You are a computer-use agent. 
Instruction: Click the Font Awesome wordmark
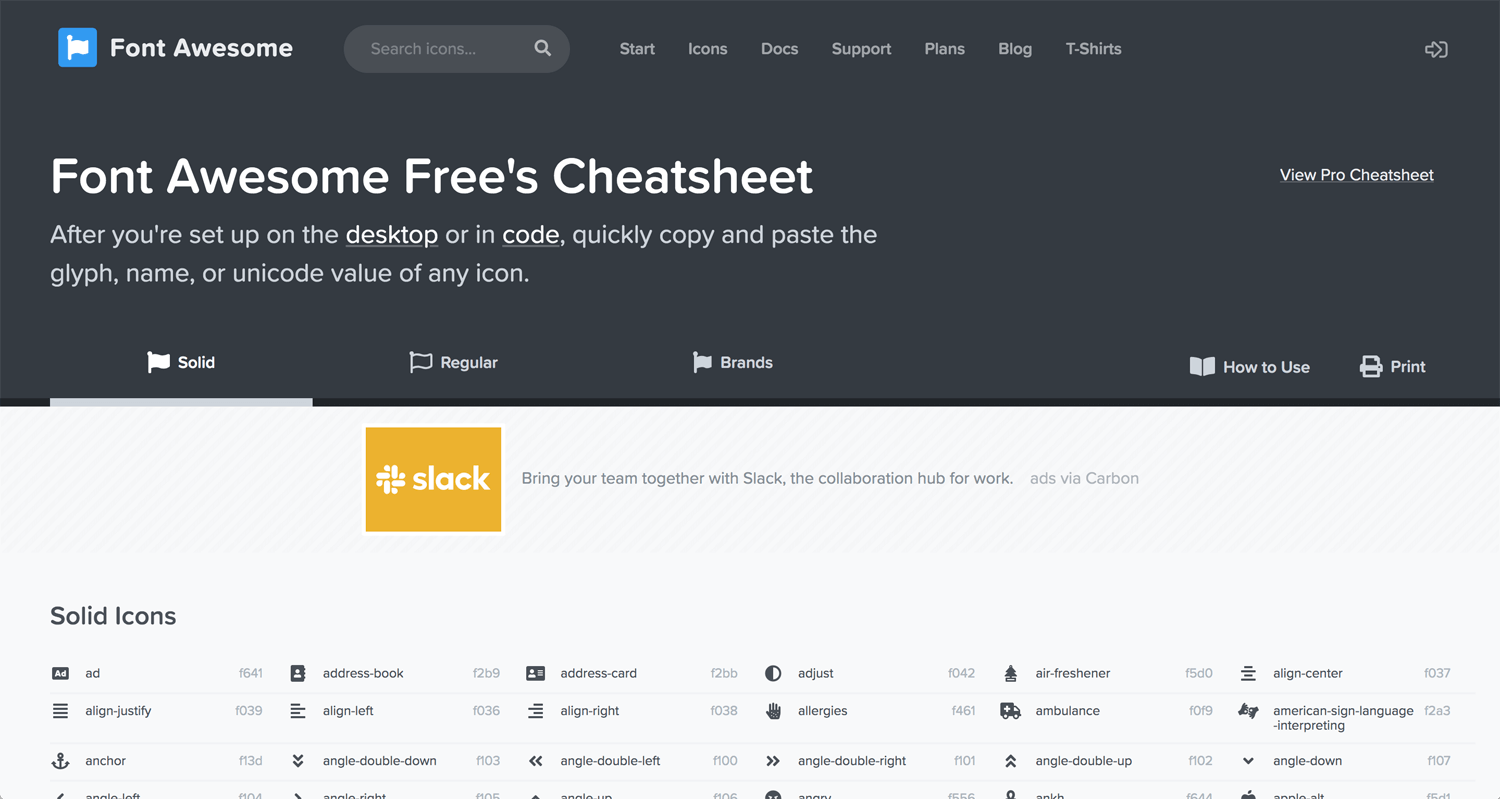(x=201, y=48)
